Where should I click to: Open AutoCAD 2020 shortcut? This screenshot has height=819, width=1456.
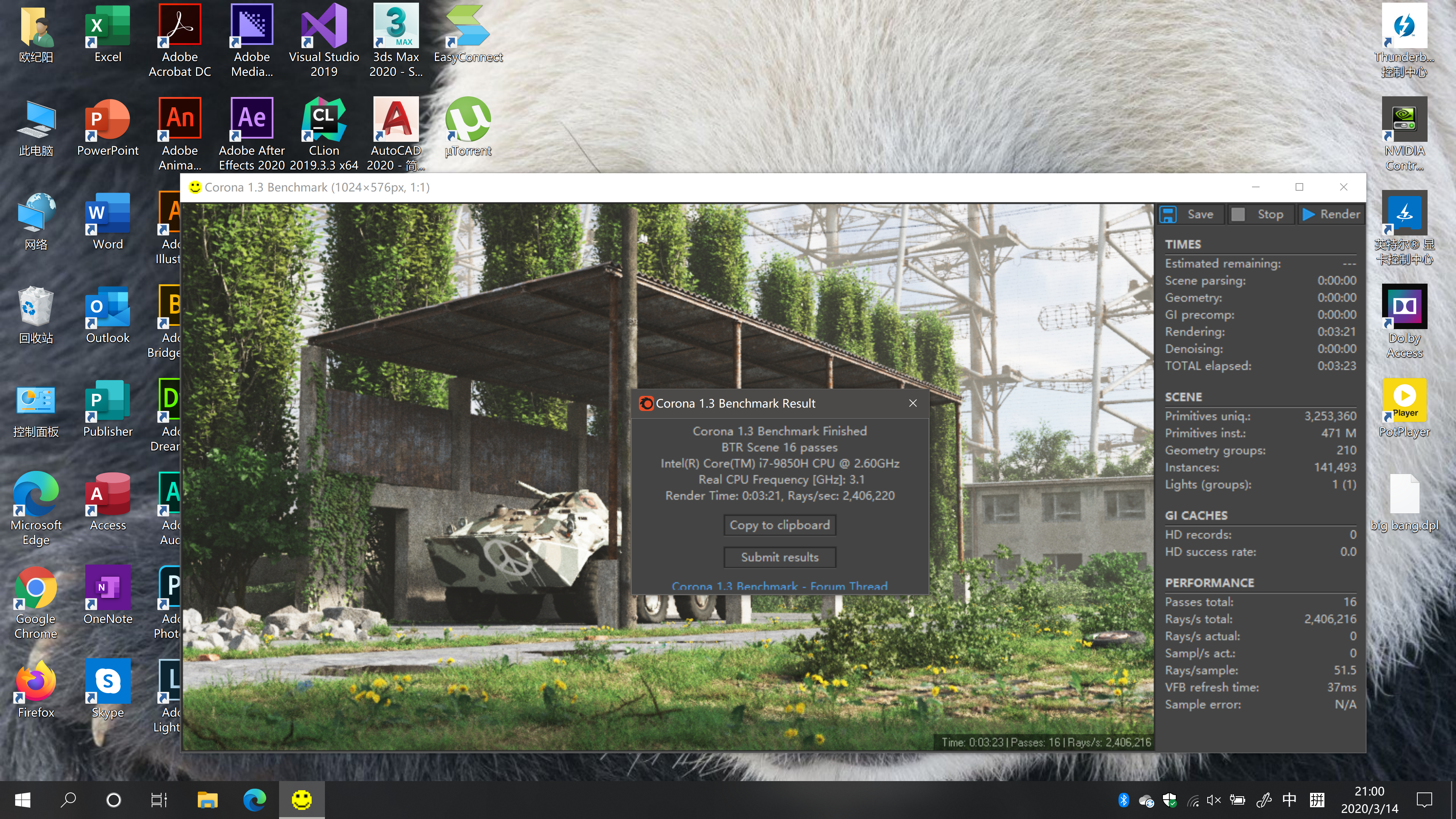(395, 135)
